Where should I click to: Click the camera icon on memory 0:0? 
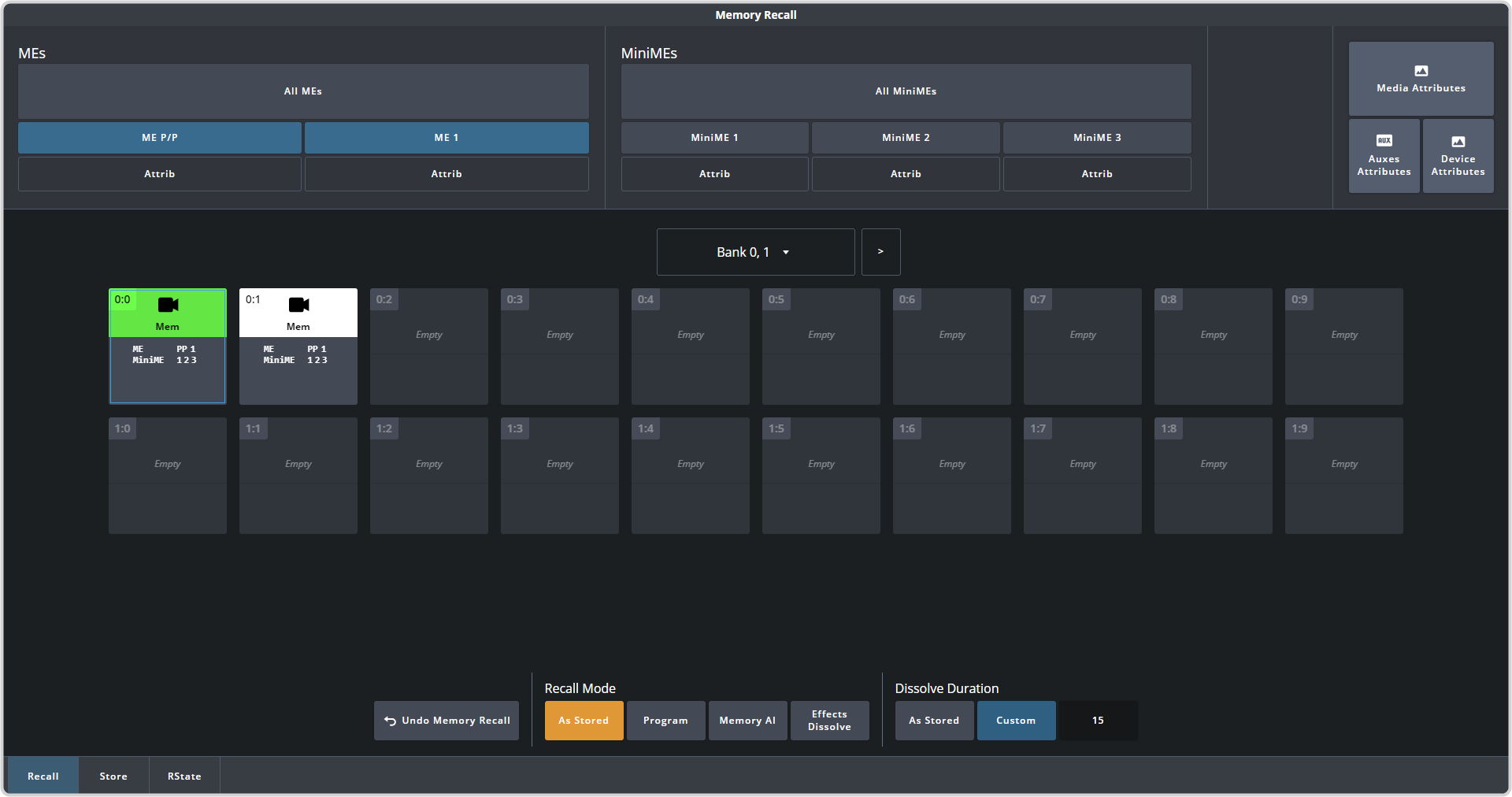click(x=168, y=305)
